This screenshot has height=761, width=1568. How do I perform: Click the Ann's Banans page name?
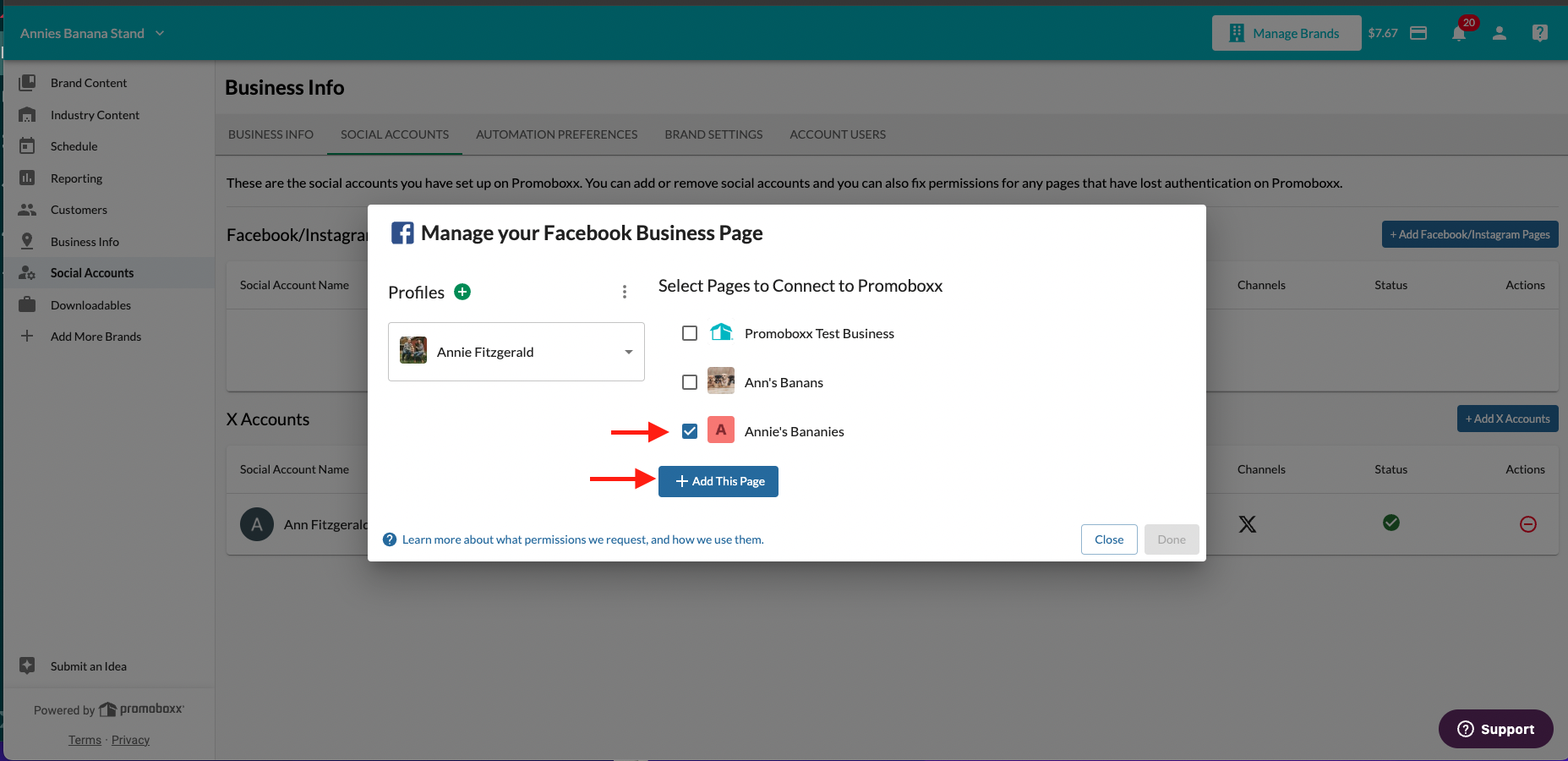coord(784,382)
